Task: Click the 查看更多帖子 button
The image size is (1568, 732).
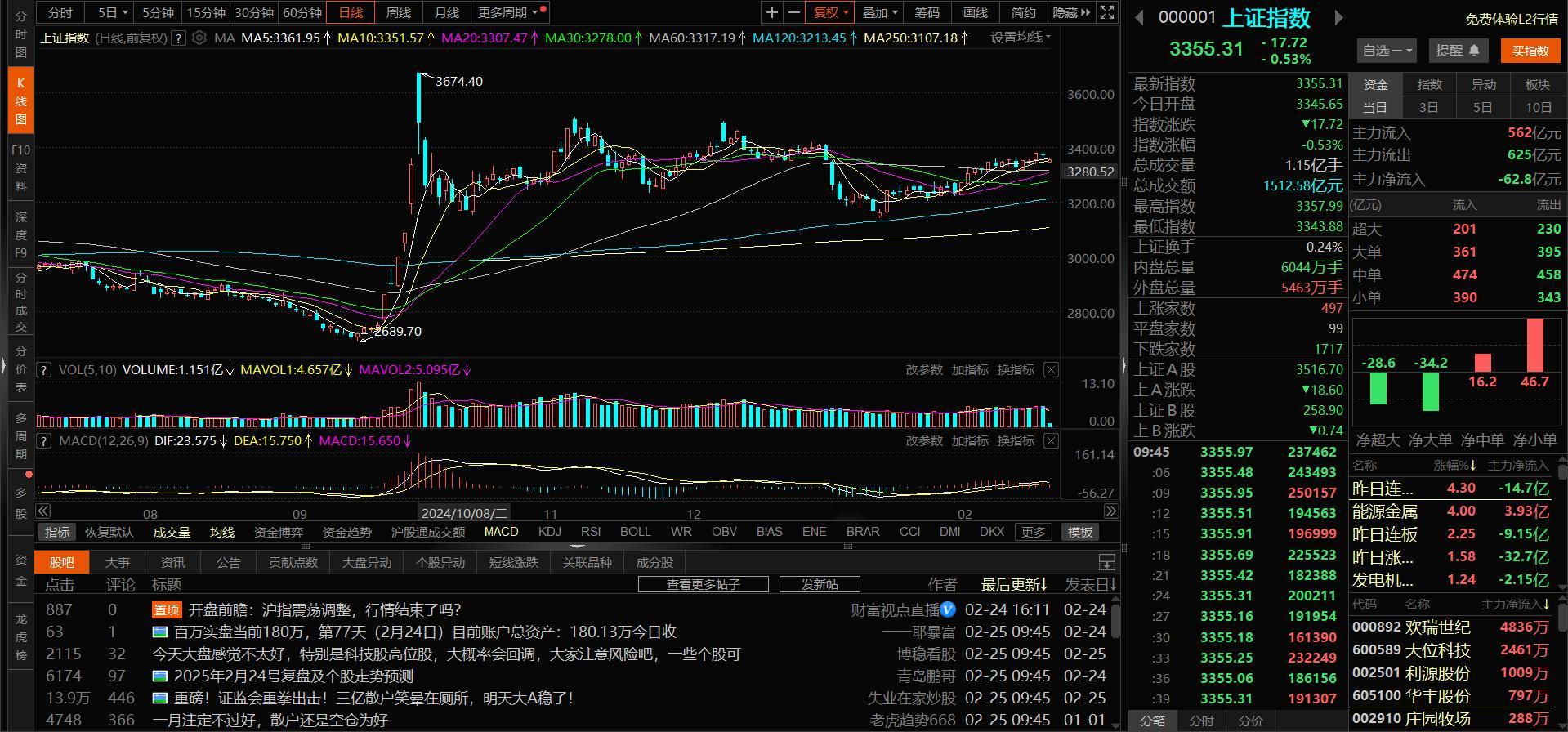Action: coord(704,584)
